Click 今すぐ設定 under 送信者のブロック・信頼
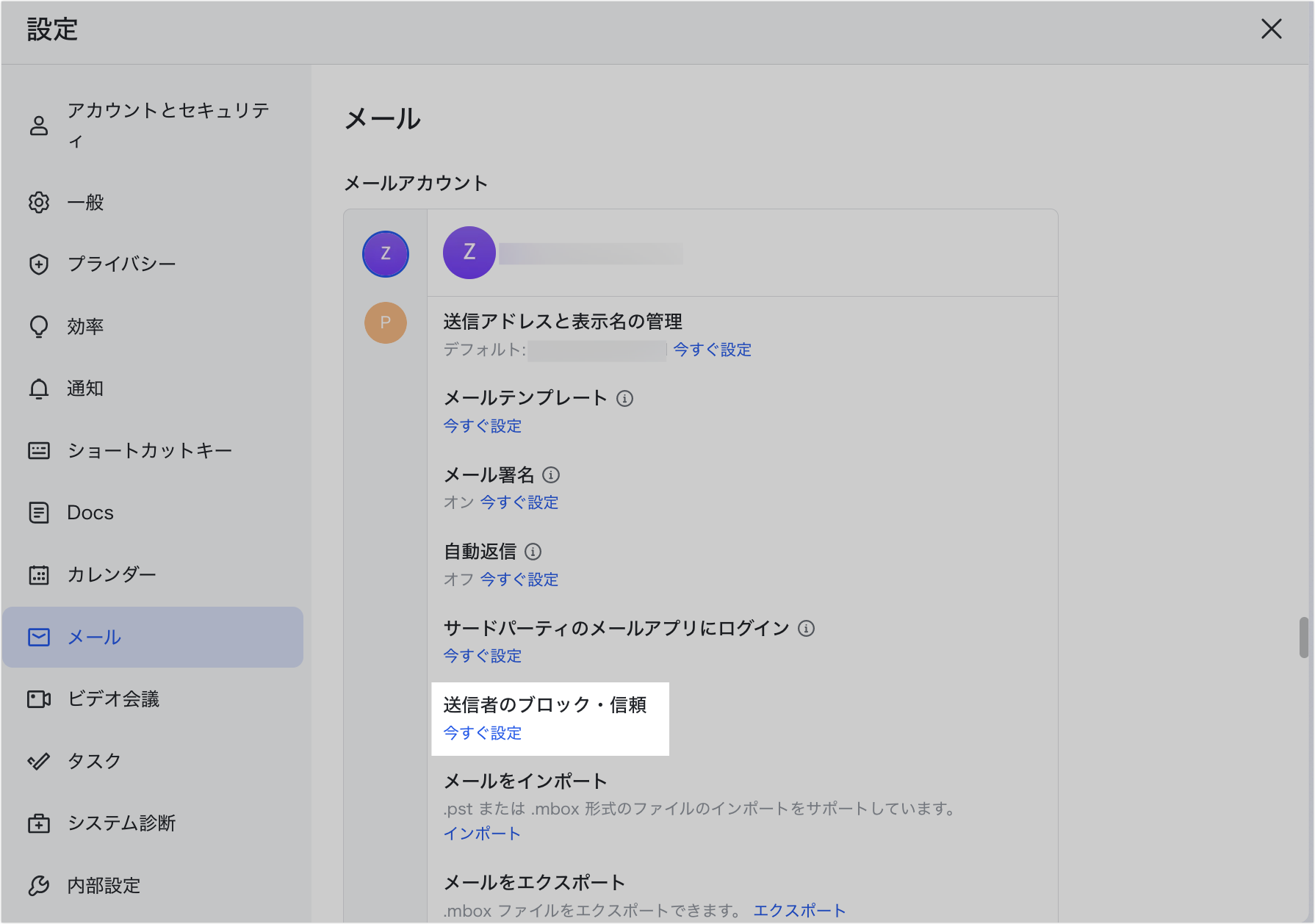 click(x=481, y=732)
